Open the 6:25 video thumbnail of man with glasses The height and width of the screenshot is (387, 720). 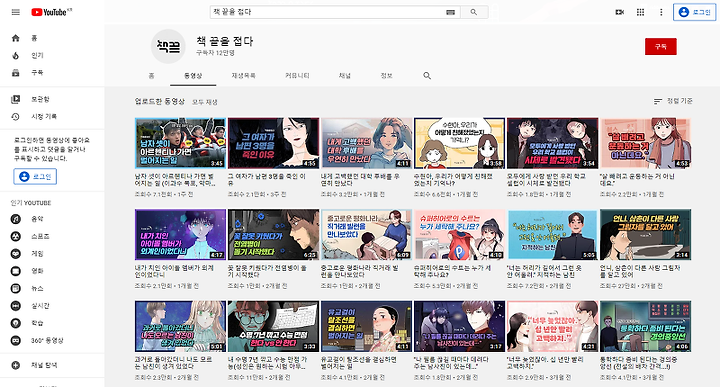pyautogui.click(x=273, y=235)
